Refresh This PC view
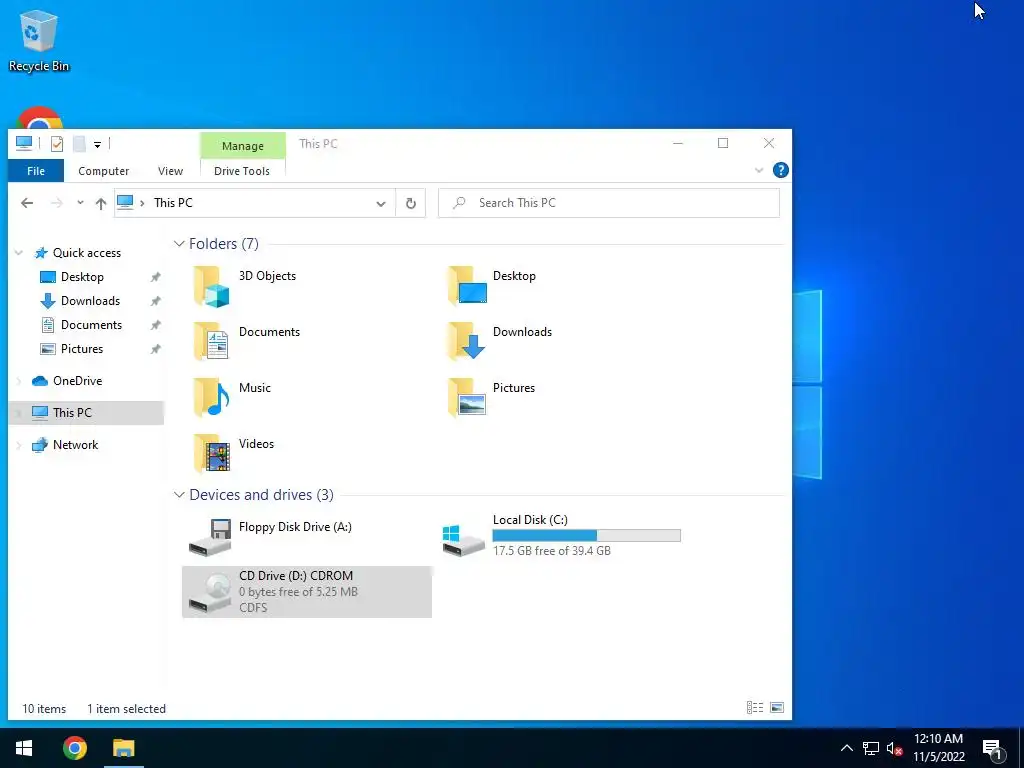Viewport: 1024px width, 768px height. (411, 203)
